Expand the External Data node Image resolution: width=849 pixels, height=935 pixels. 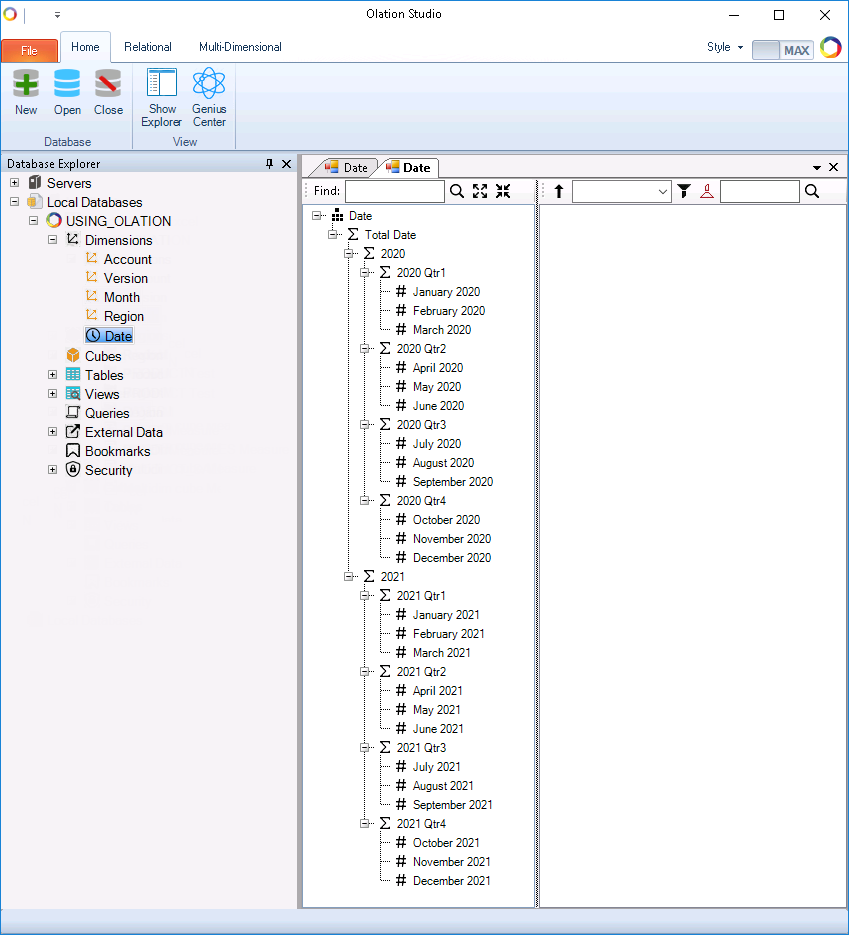[52, 432]
